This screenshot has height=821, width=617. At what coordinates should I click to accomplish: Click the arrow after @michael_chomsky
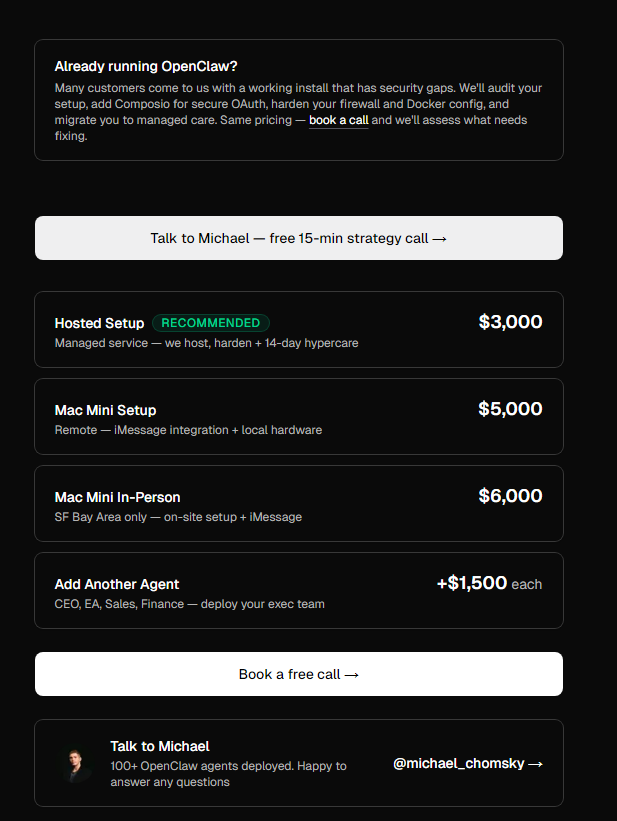[535, 764]
